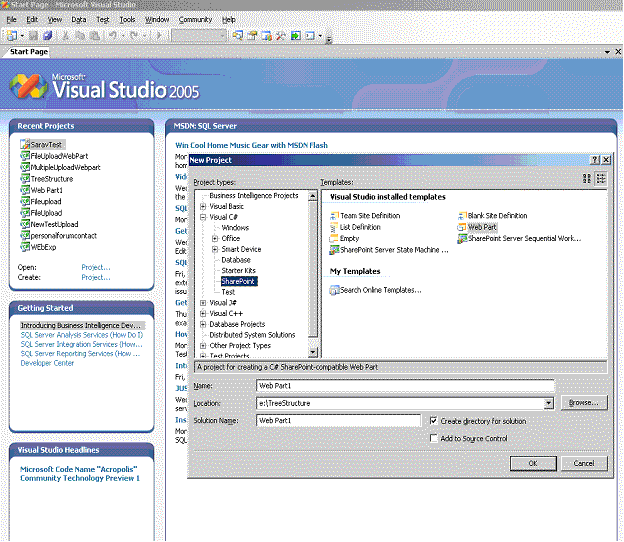Click the Create Project... link

[x=96, y=277]
